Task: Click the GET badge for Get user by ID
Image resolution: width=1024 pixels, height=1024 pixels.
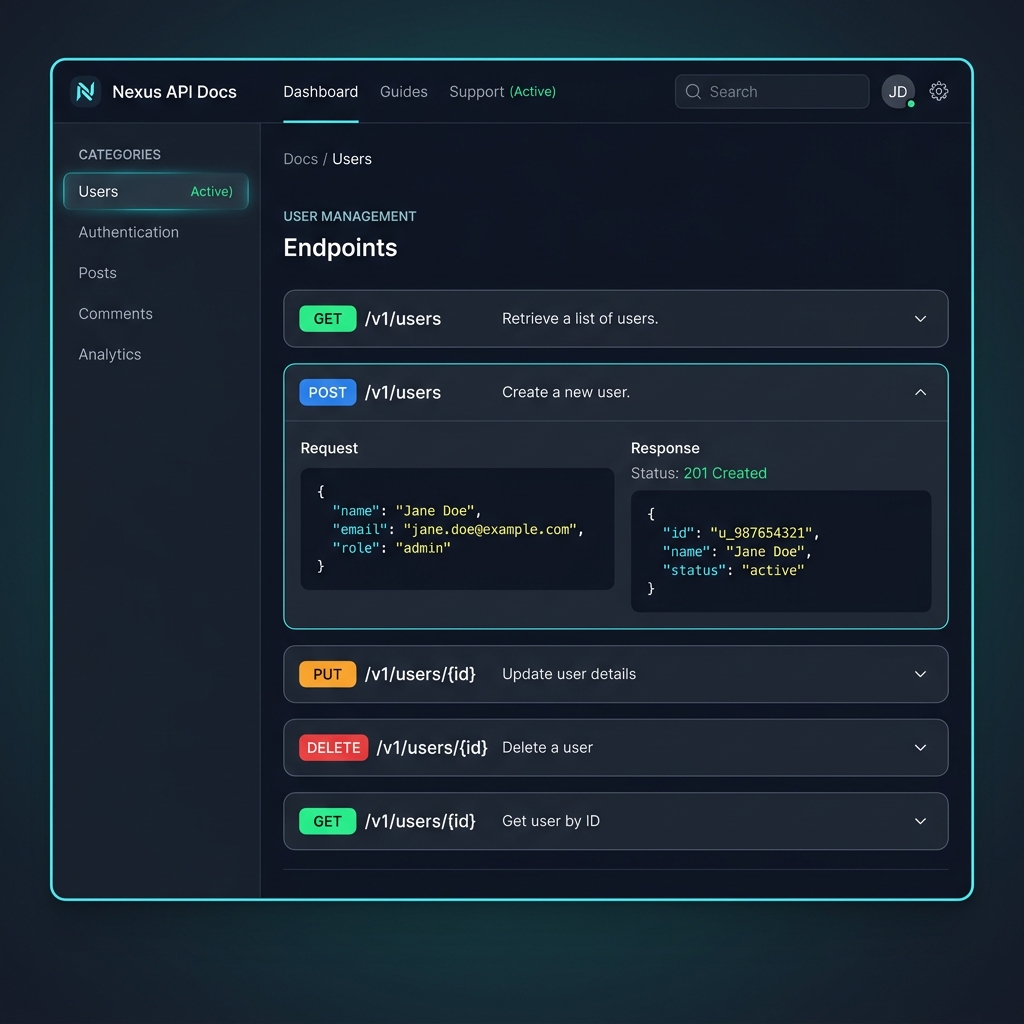Action: pyautogui.click(x=327, y=821)
